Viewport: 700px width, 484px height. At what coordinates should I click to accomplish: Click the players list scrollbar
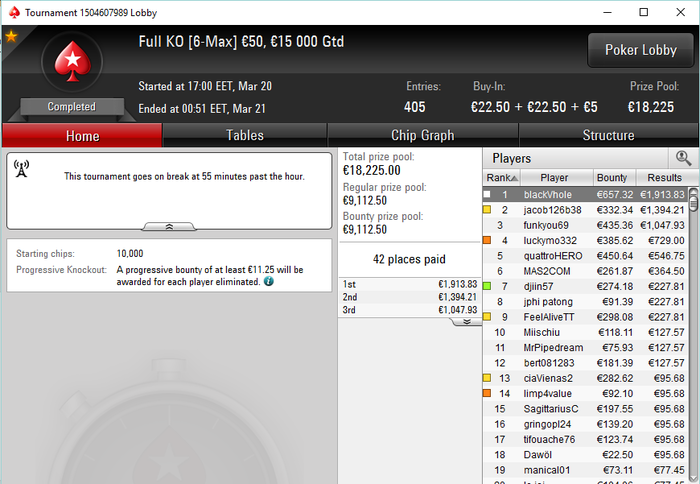point(693,335)
